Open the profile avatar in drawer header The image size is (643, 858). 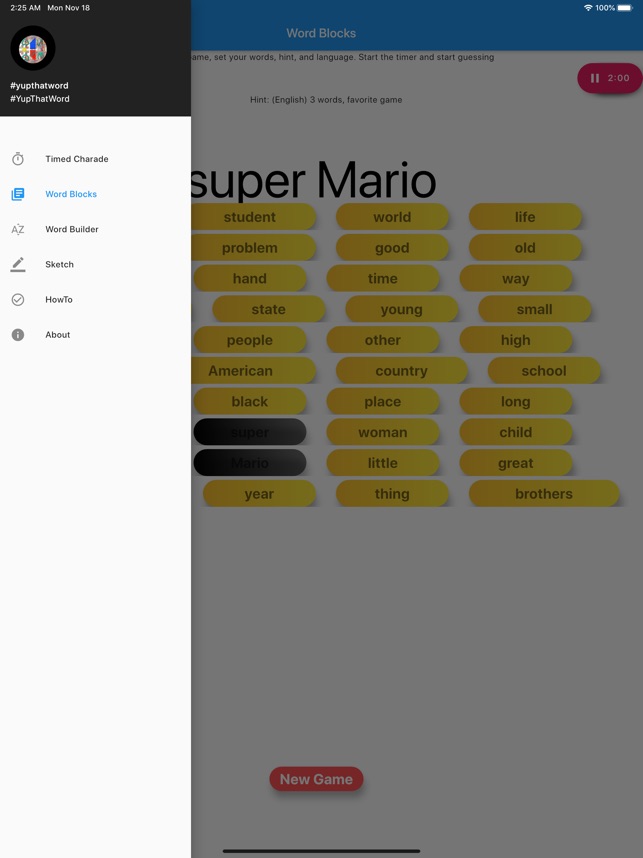coord(33,48)
